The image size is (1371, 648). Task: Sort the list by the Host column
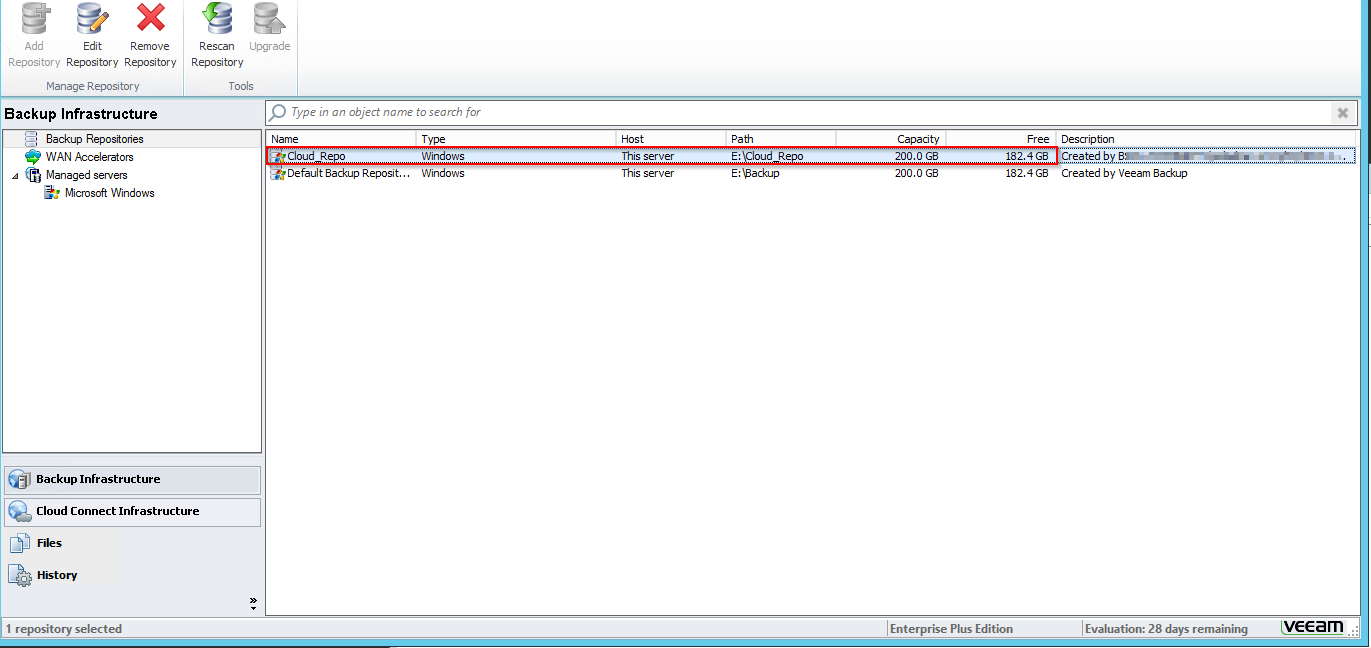point(671,139)
